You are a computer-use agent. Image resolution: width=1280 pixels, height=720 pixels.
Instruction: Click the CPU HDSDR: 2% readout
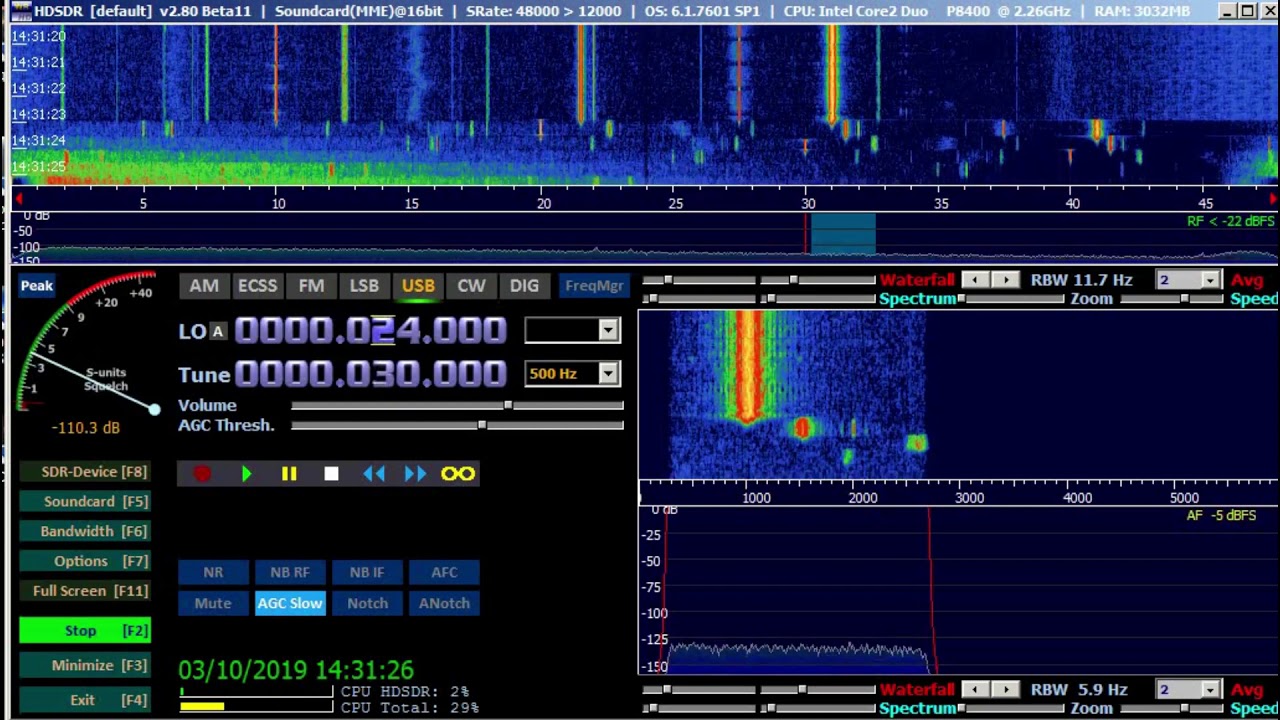coord(405,692)
